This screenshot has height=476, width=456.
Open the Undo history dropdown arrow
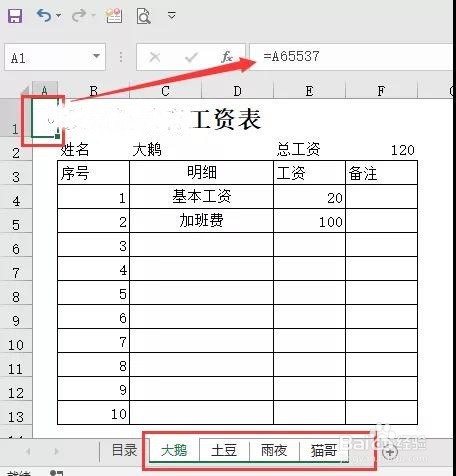coord(59,16)
